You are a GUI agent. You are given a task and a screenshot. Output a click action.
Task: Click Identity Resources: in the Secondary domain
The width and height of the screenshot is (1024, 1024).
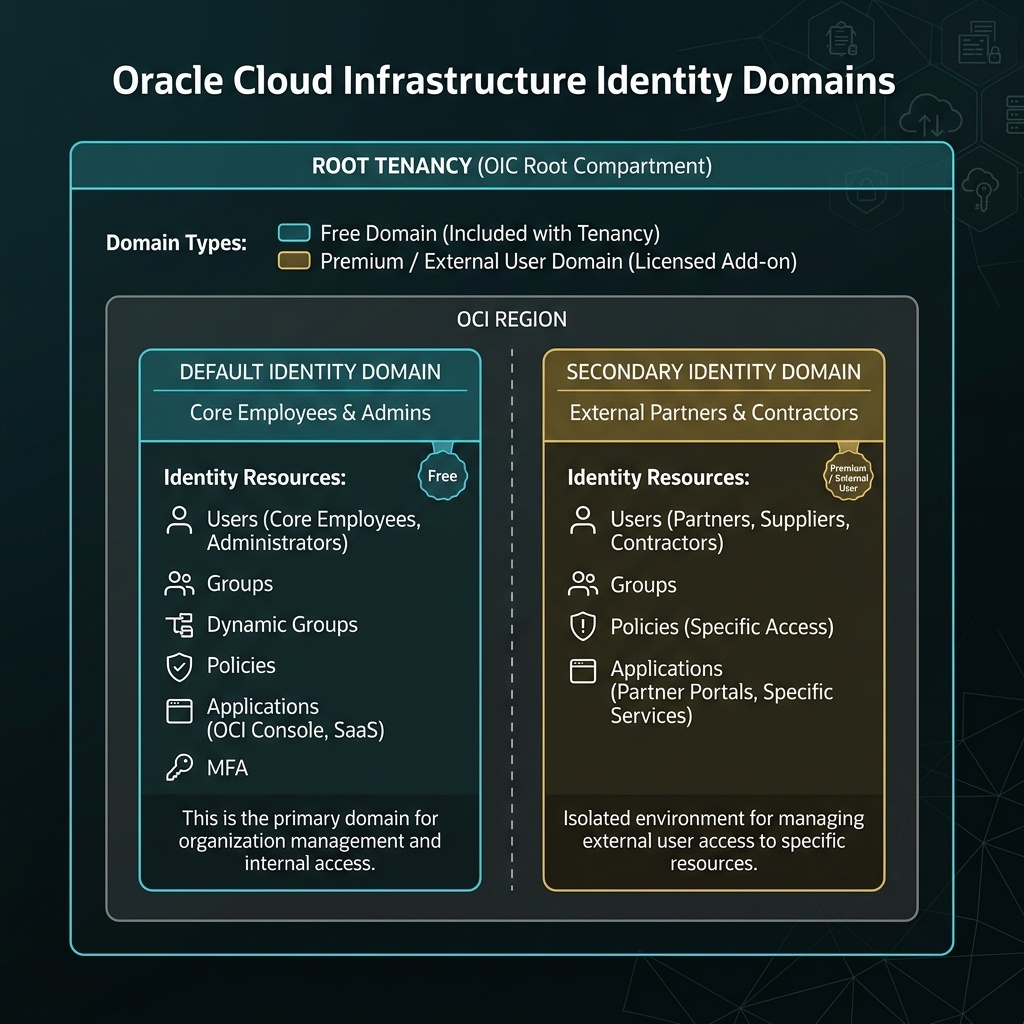658,477
